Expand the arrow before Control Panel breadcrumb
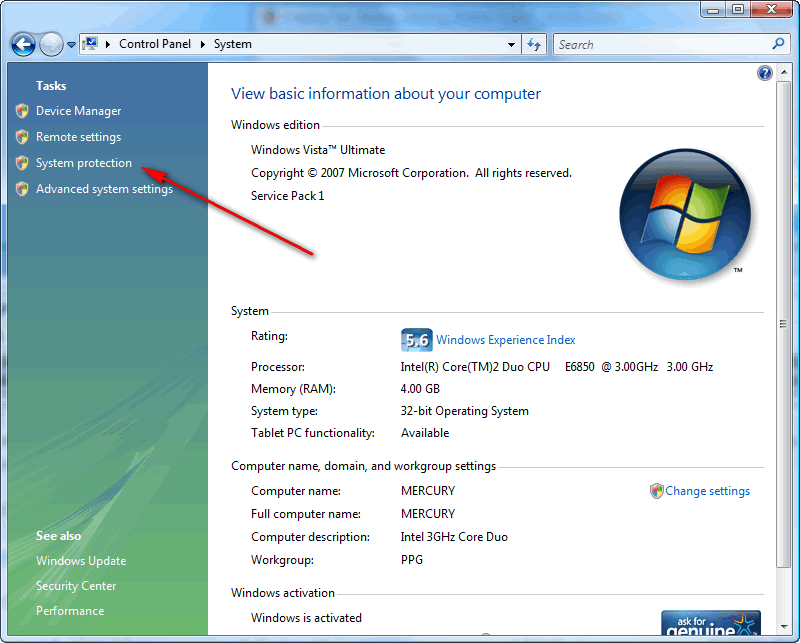The height and width of the screenshot is (643, 800). [108, 44]
